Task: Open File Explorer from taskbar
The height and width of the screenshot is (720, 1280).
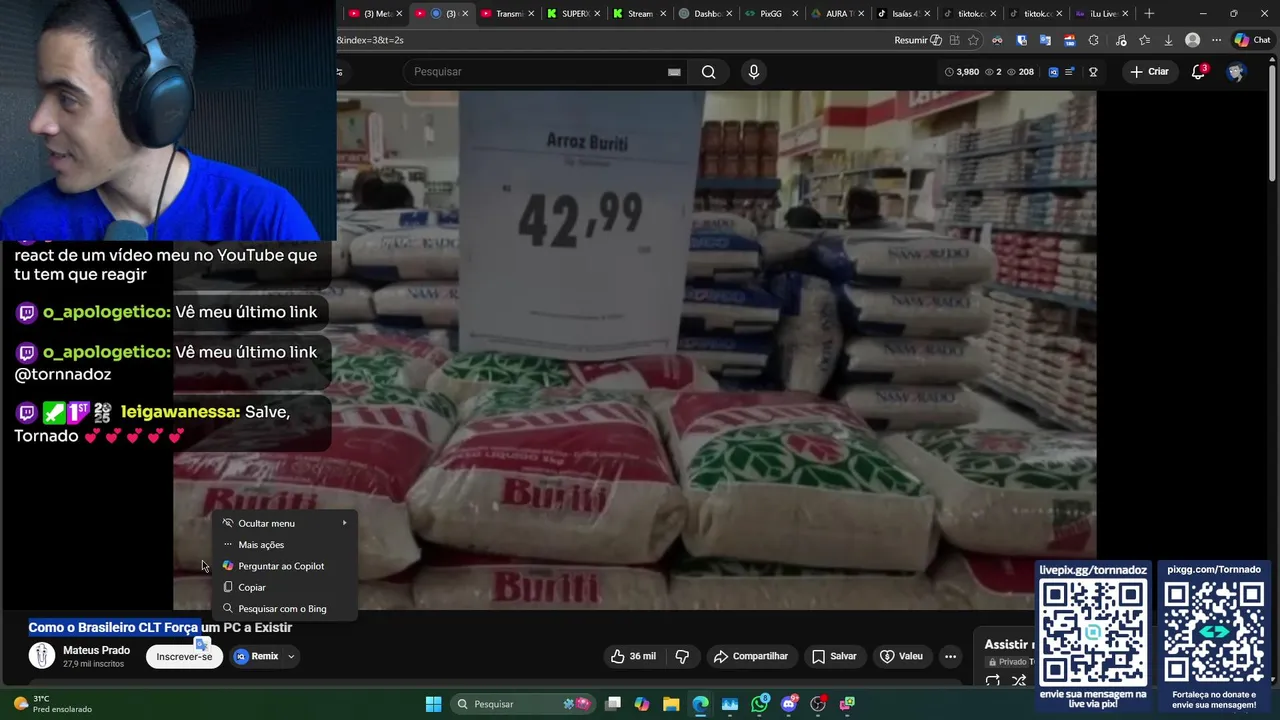Action: [x=671, y=704]
